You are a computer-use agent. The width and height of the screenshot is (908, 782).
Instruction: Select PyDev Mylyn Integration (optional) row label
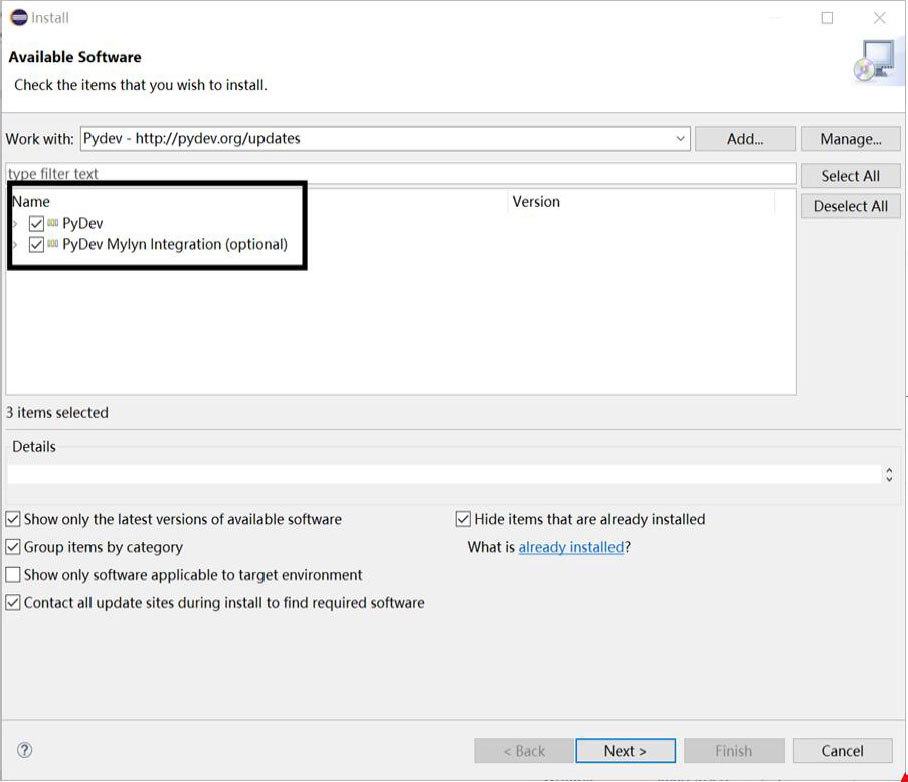[x=175, y=244]
